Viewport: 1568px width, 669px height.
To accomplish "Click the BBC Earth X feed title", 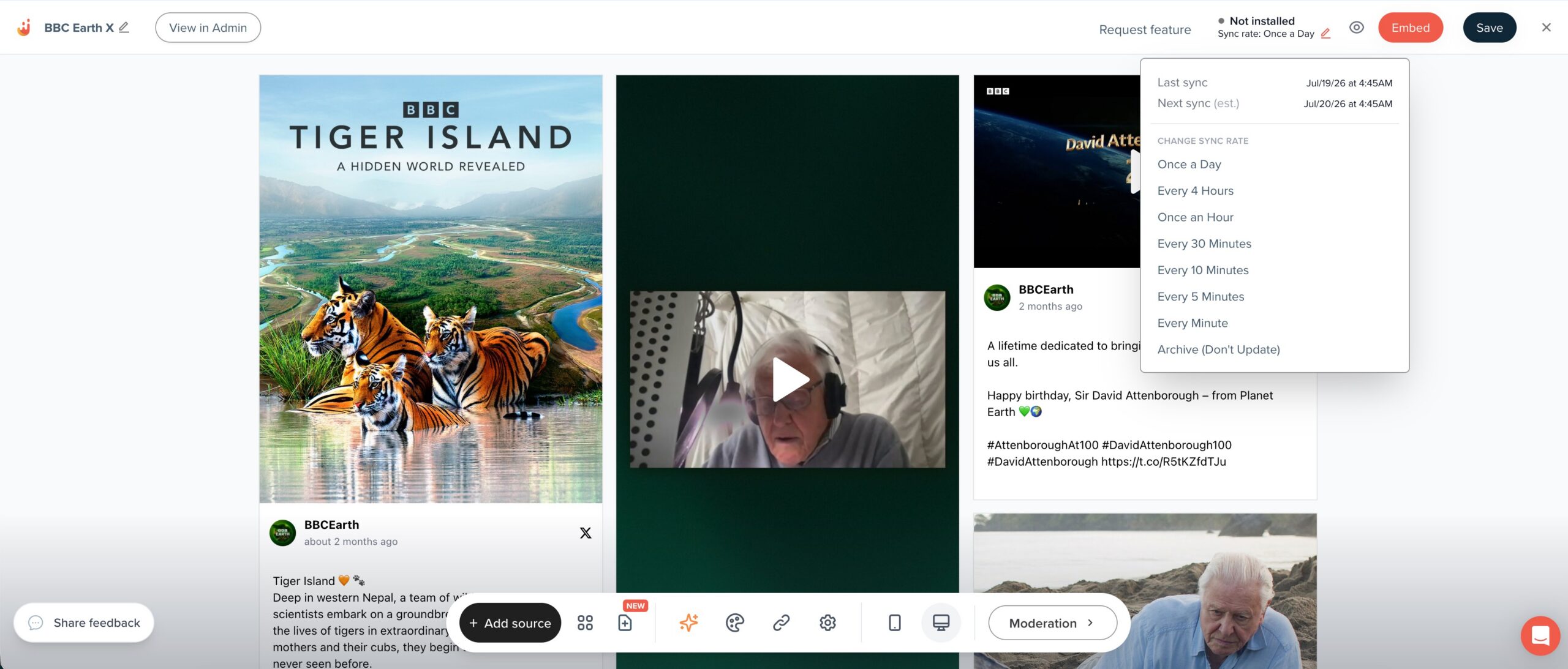I will [x=79, y=28].
